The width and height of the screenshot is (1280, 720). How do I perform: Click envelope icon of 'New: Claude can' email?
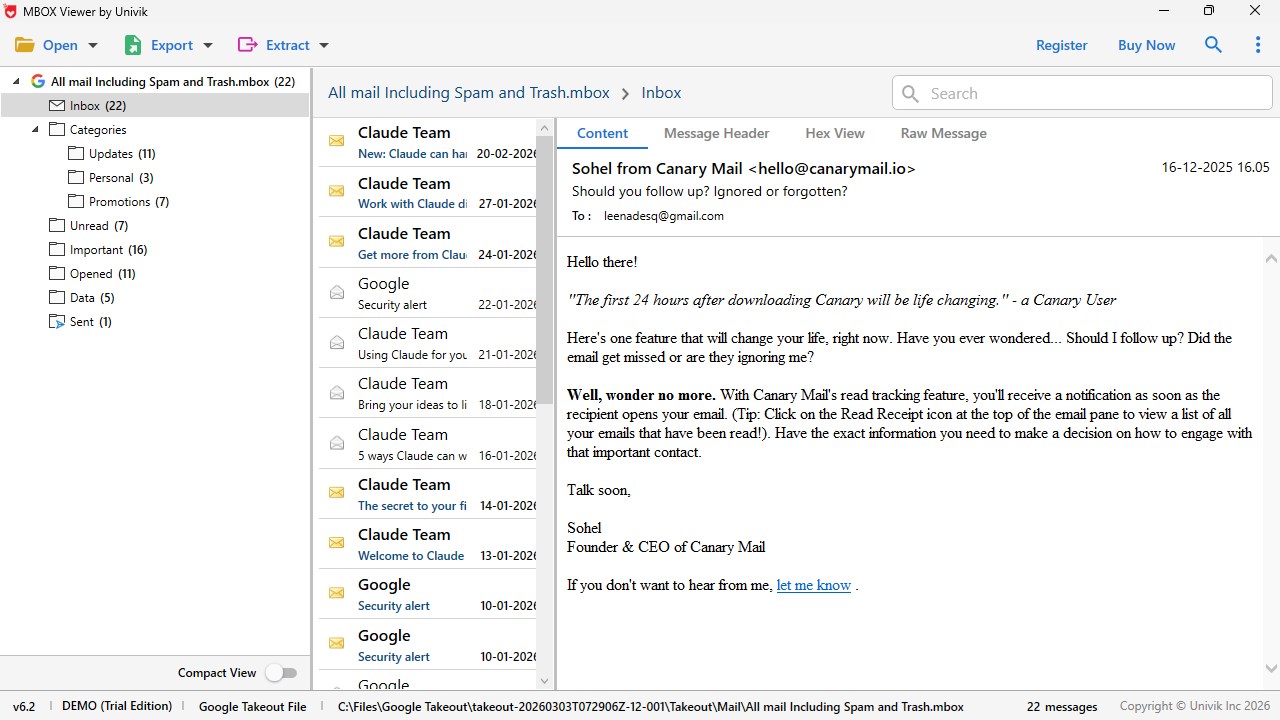pyautogui.click(x=337, y=141)
